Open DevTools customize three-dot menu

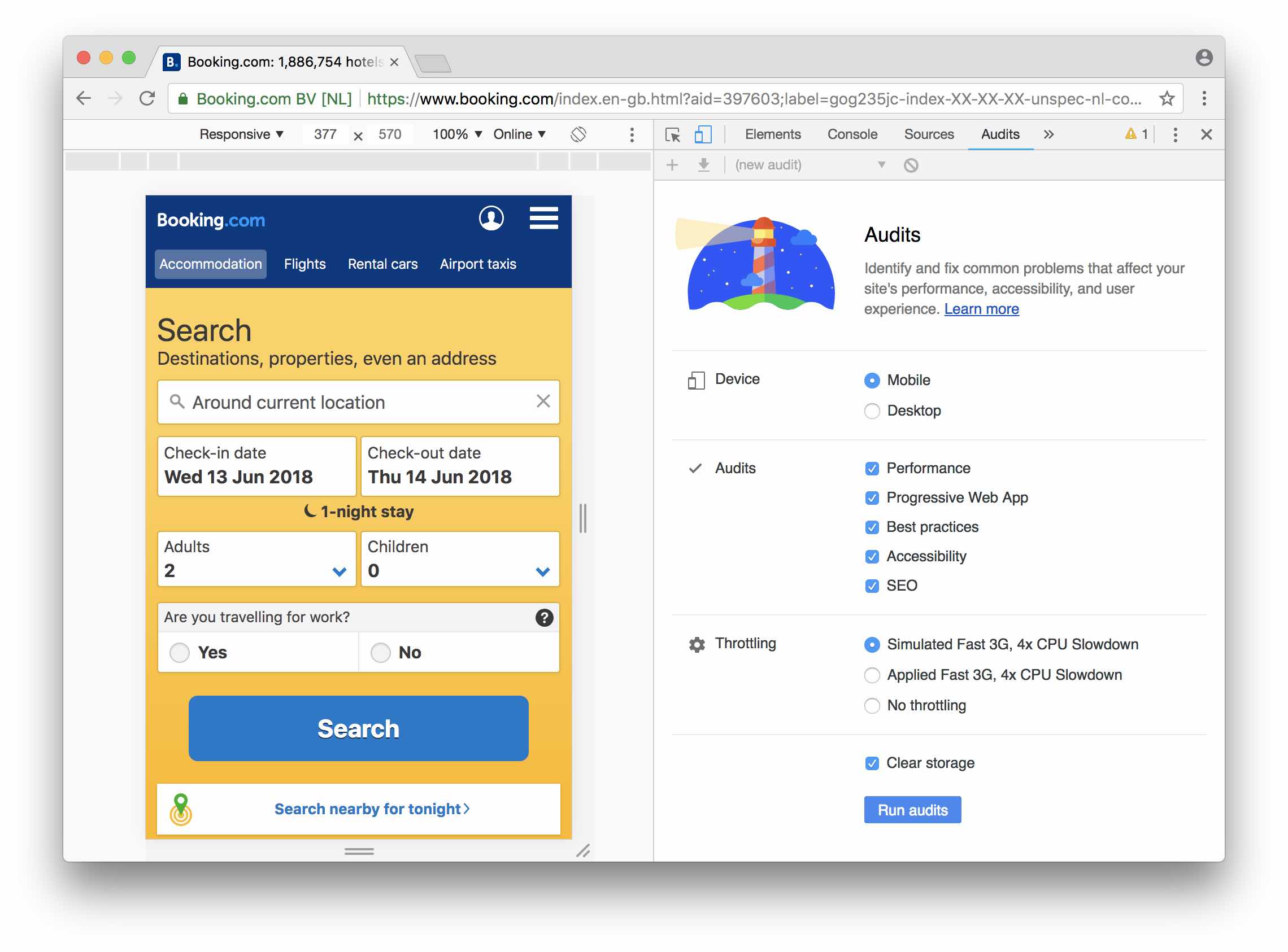[x=1175, y=135]
